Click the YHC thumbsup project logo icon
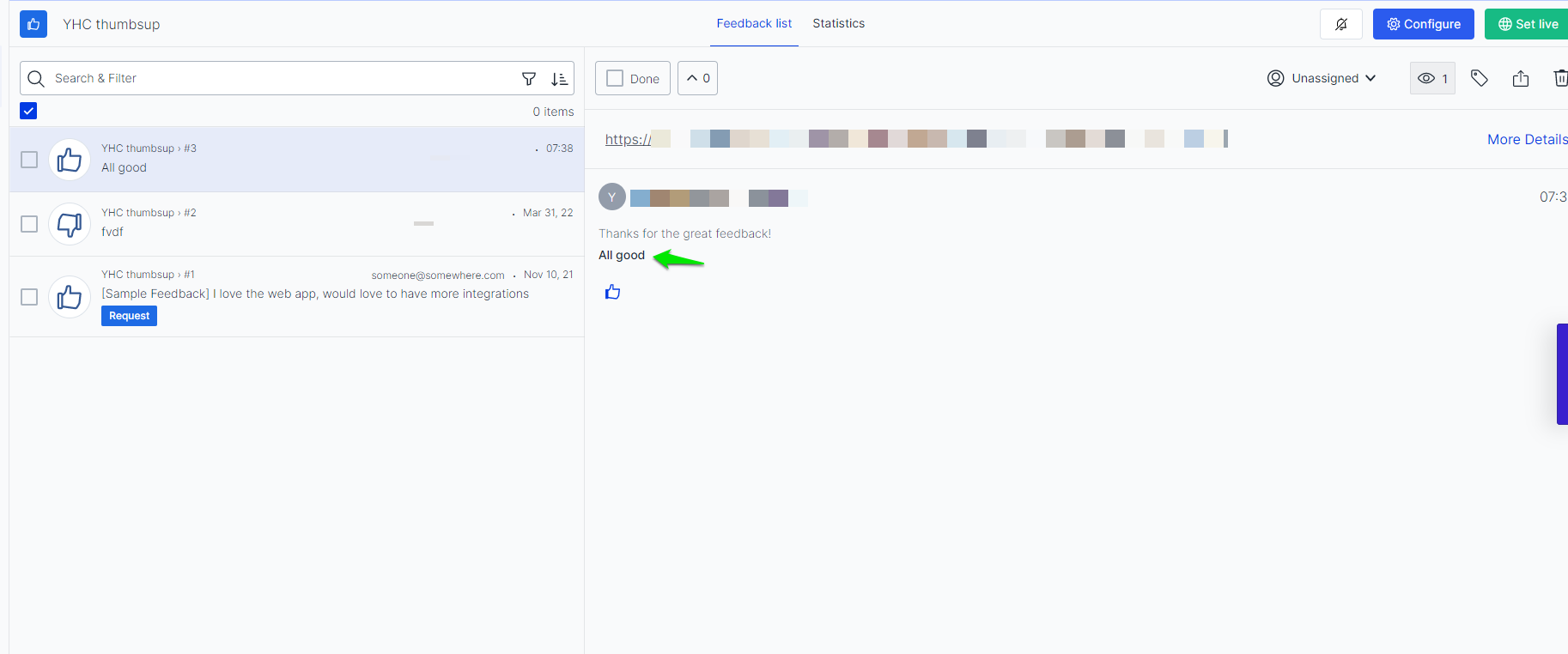The image size is (1568, 654). coord(33,24)
